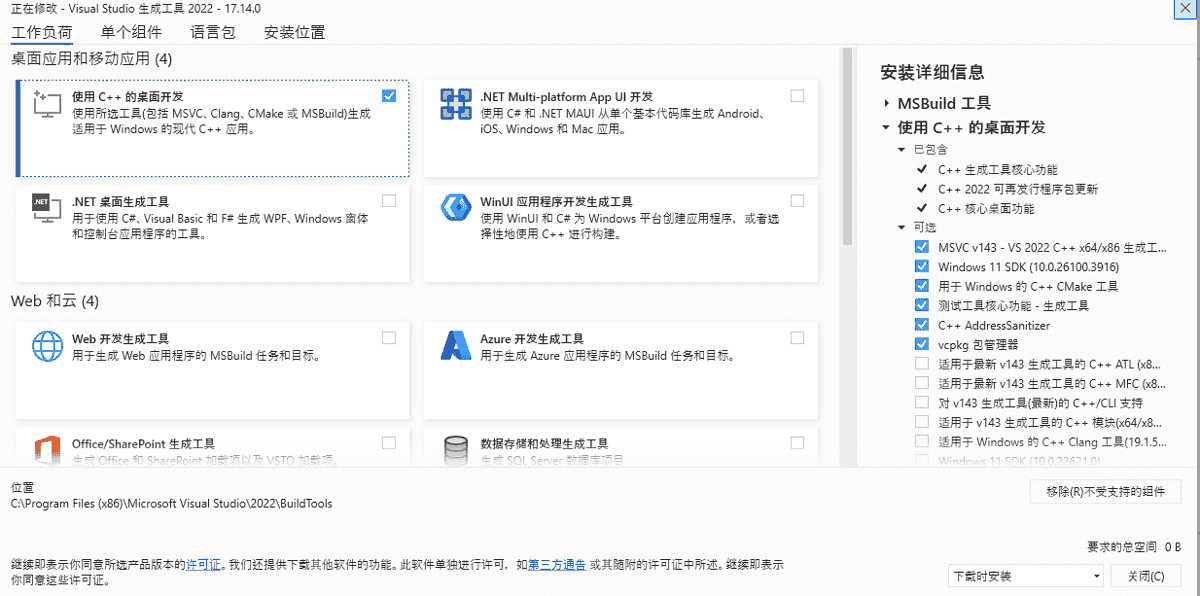Check the .NET Multi-platform App UI 开发 checkbox
The height and width of the screenshot is (596, 1200).
[x=797, y=96]
